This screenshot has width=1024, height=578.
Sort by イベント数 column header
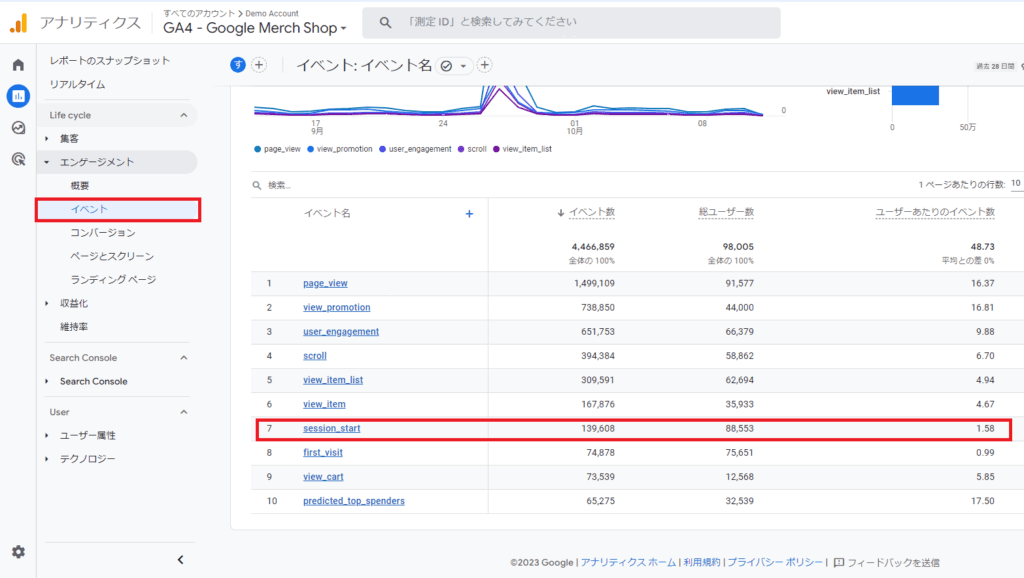[x=591, y=212]
